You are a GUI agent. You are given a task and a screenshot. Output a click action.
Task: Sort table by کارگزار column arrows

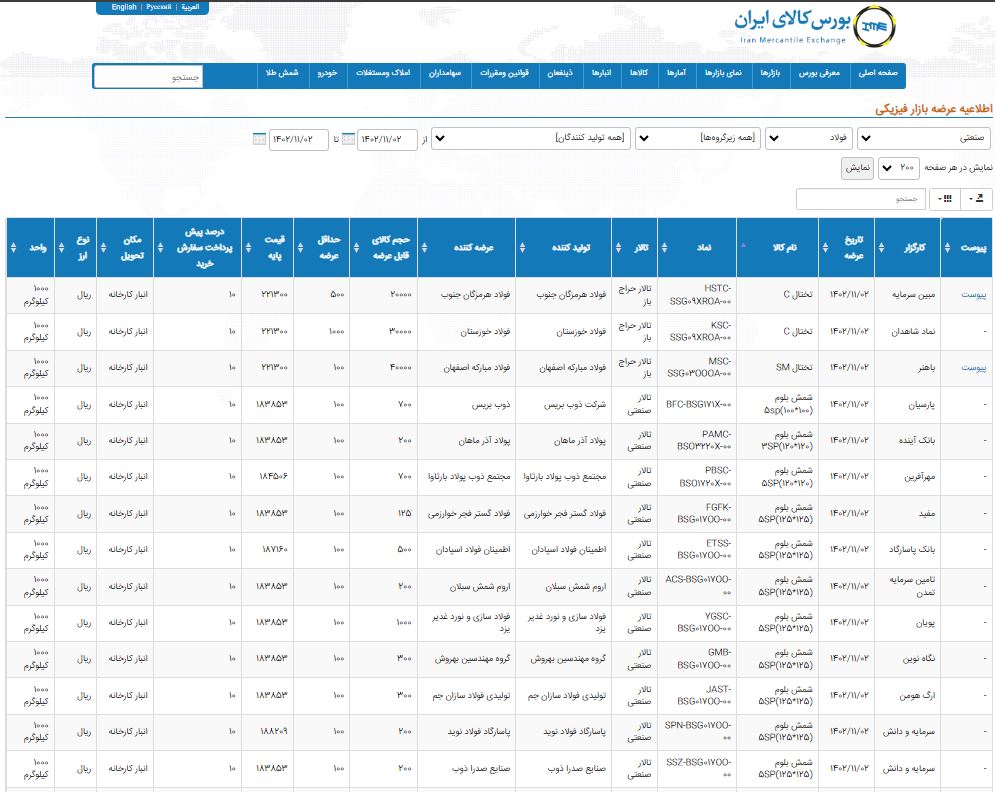point(881,248)
